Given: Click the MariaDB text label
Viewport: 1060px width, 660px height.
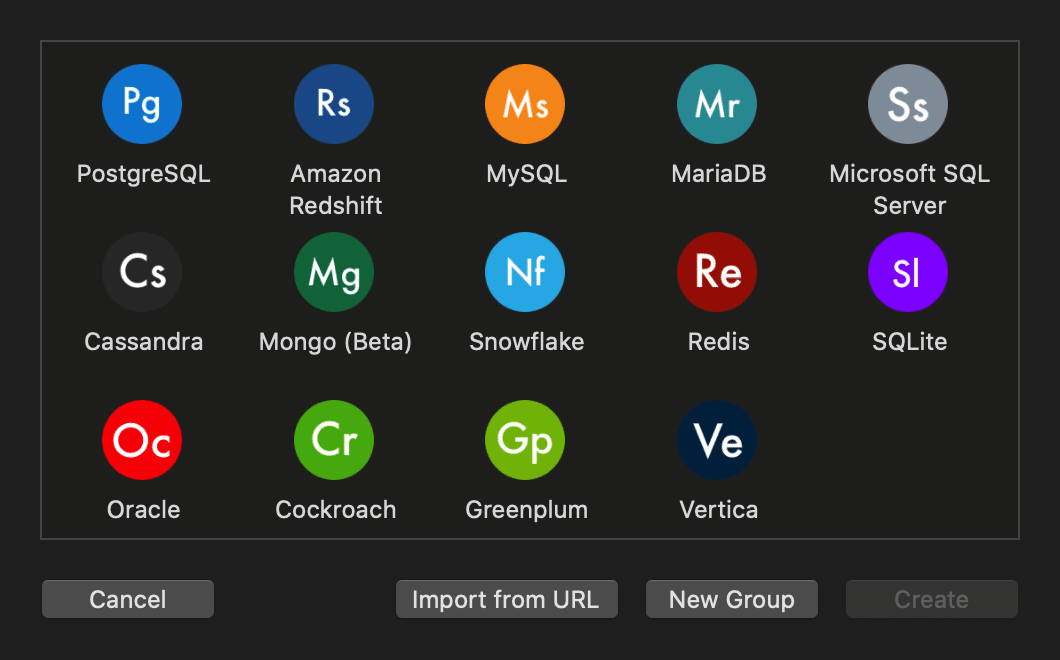Looking at the screenshot, I should tap(719, 174).
